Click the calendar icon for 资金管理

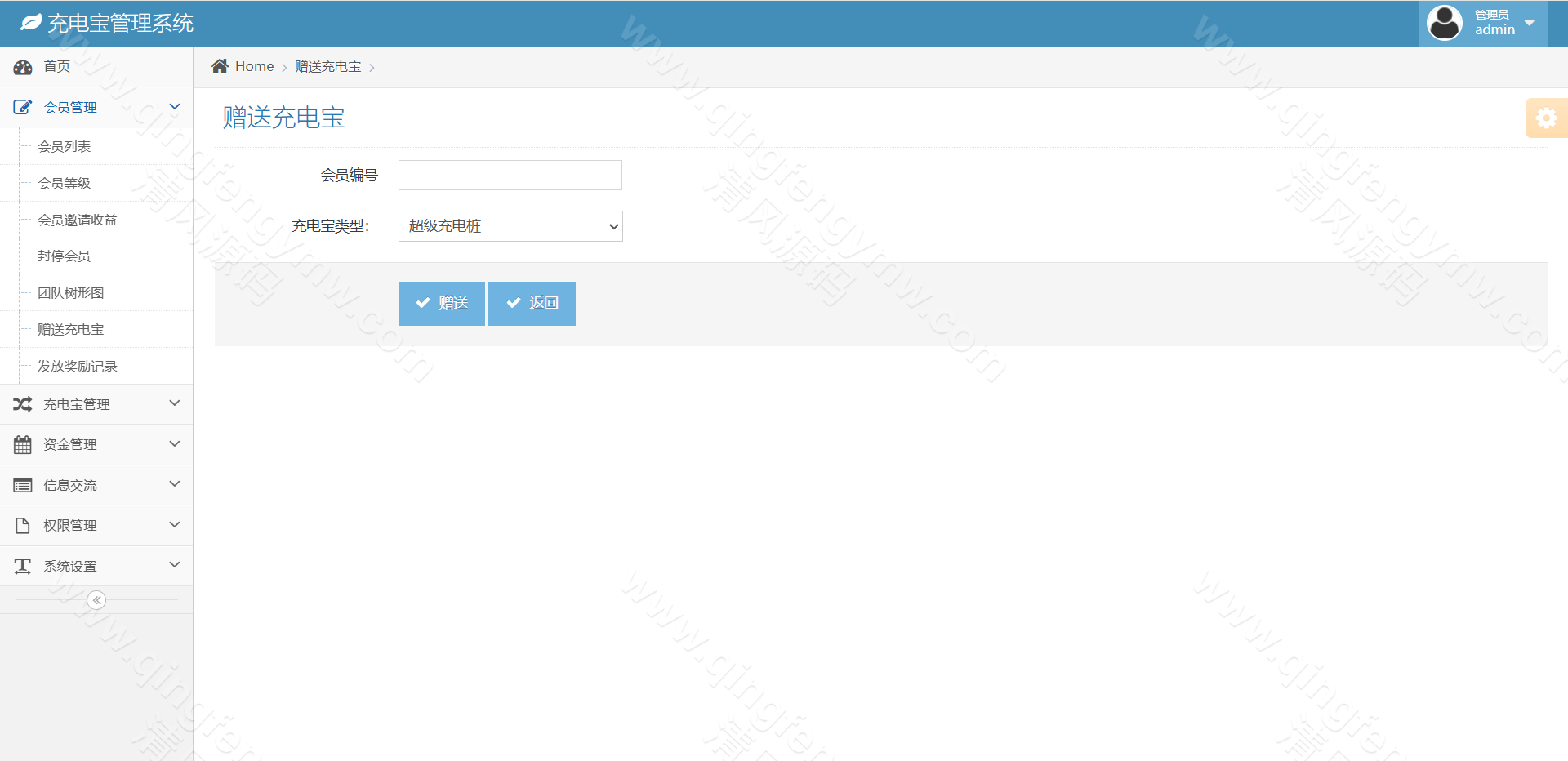tap(22, 445)
